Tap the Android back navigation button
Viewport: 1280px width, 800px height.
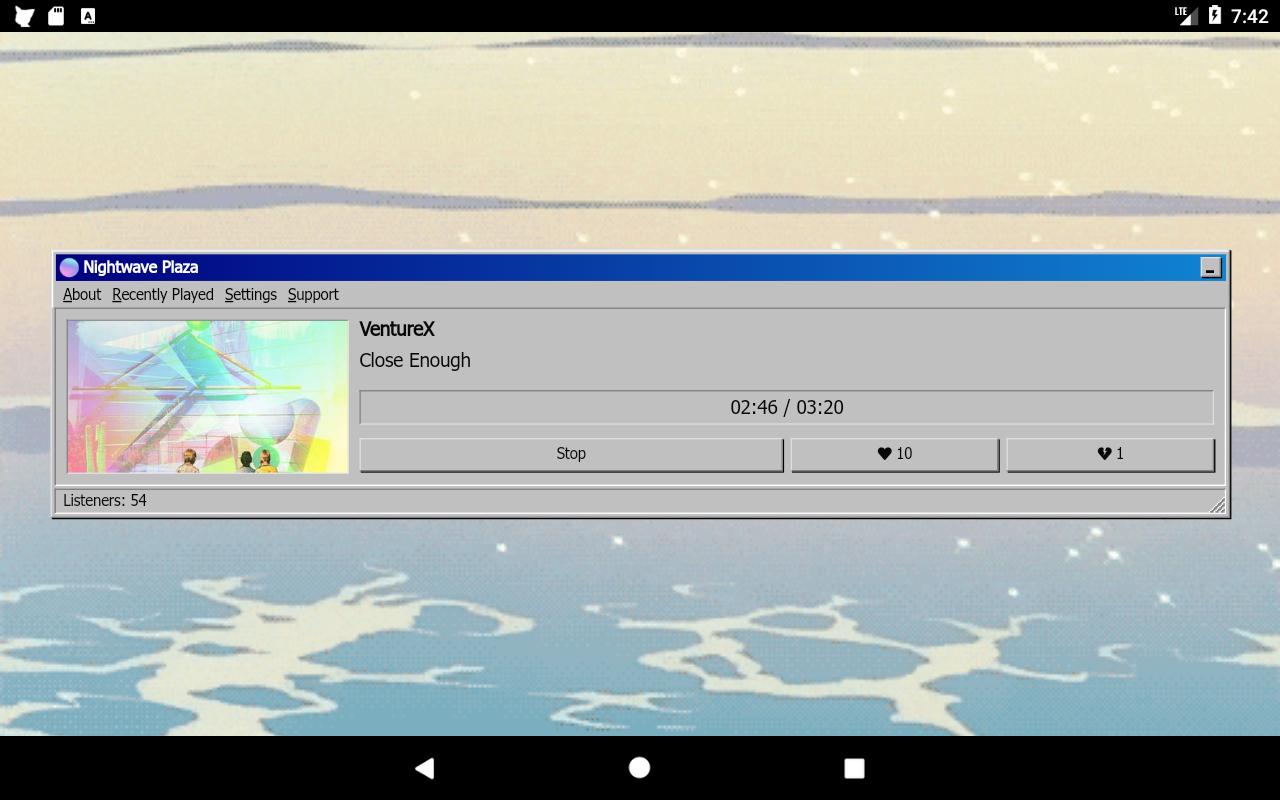point(425,768)
